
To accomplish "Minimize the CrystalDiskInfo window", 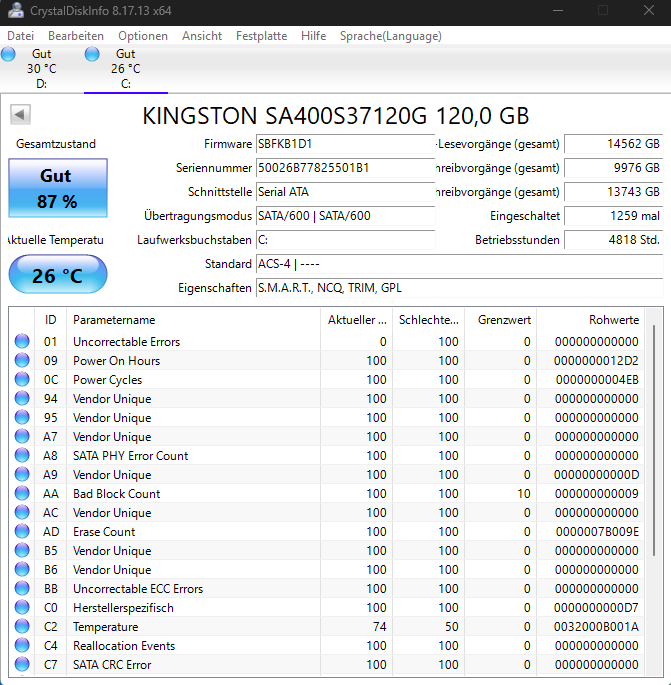I will pyautogui.click(x=558, y=10).
